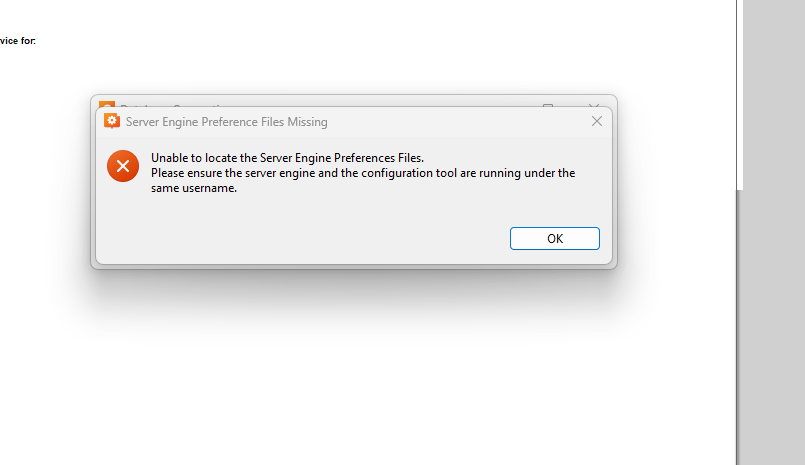Image resolution: width=805 pixels, height=465 pixels.
Task: Close the background window behind the error dialog
Action: pos(594,103)
